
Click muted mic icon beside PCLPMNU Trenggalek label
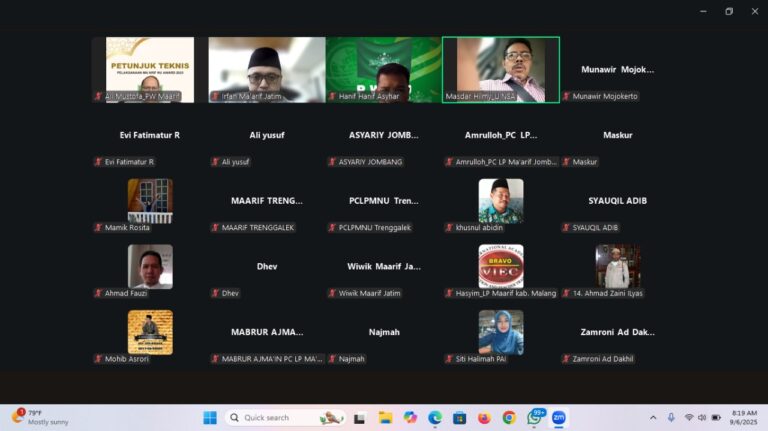tap(332, 228)
